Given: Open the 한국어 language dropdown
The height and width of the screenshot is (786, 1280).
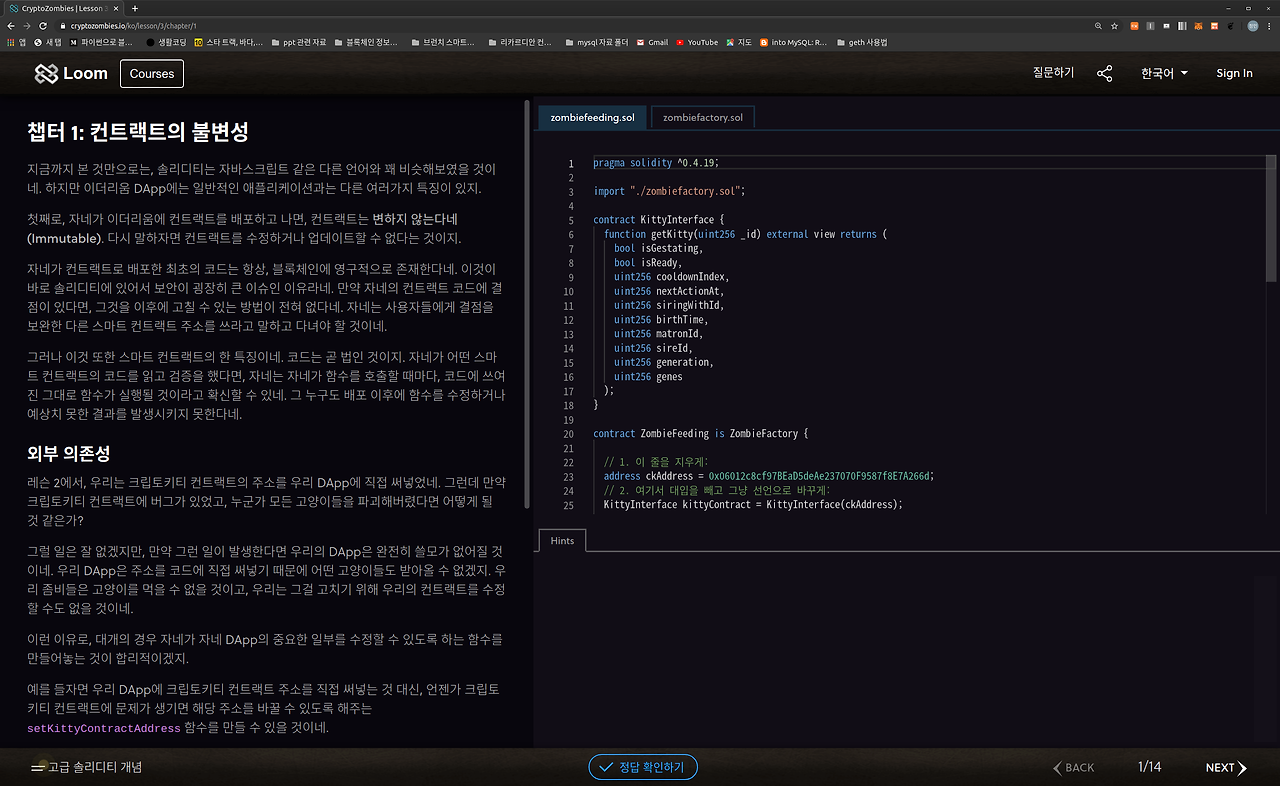Looking at the screenshot, I should pyautogui.click(x=1164, y=73).
